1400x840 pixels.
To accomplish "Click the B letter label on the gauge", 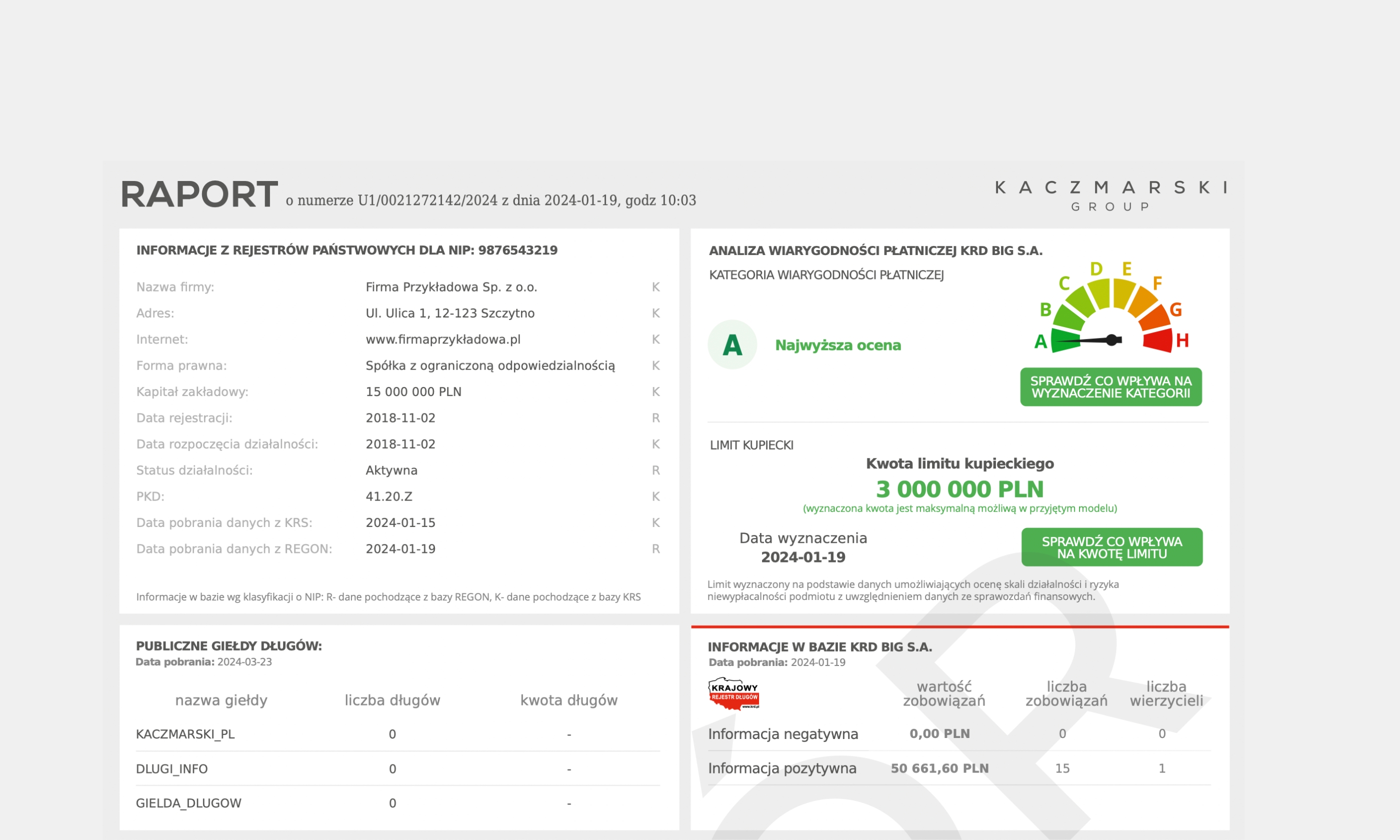I will pyautogui.click(x=1046, y=309).
